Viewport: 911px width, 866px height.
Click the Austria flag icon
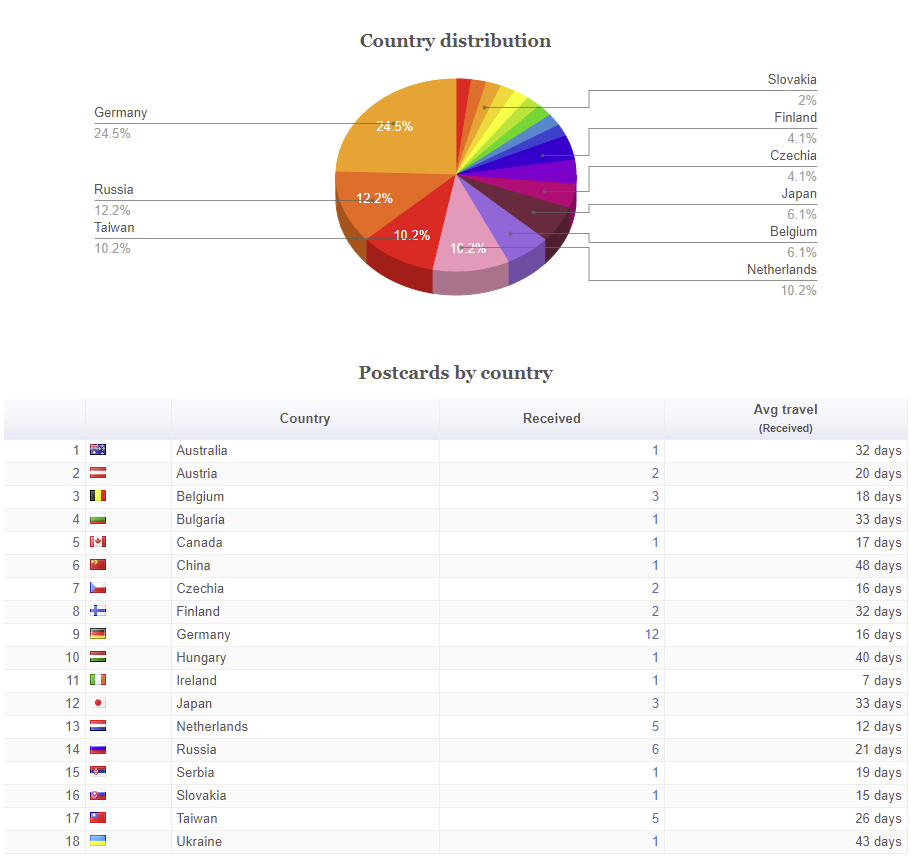98,473
